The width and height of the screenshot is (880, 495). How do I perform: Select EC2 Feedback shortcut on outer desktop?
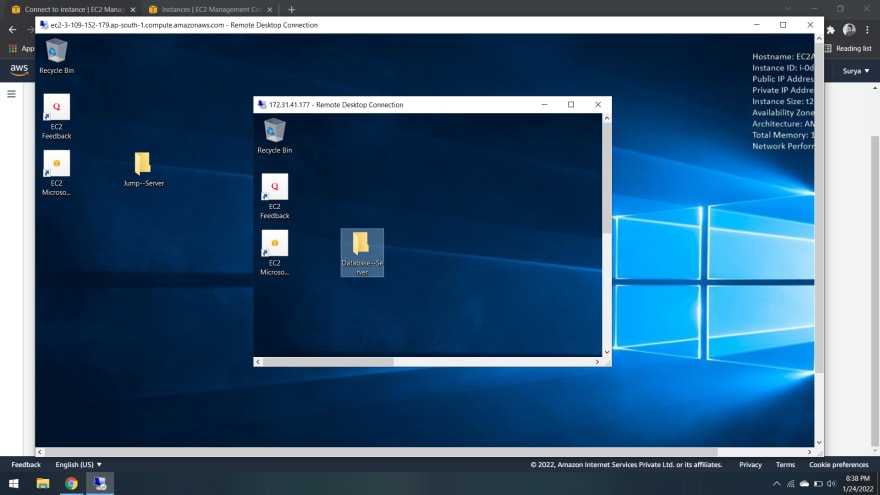click(56, 117)
